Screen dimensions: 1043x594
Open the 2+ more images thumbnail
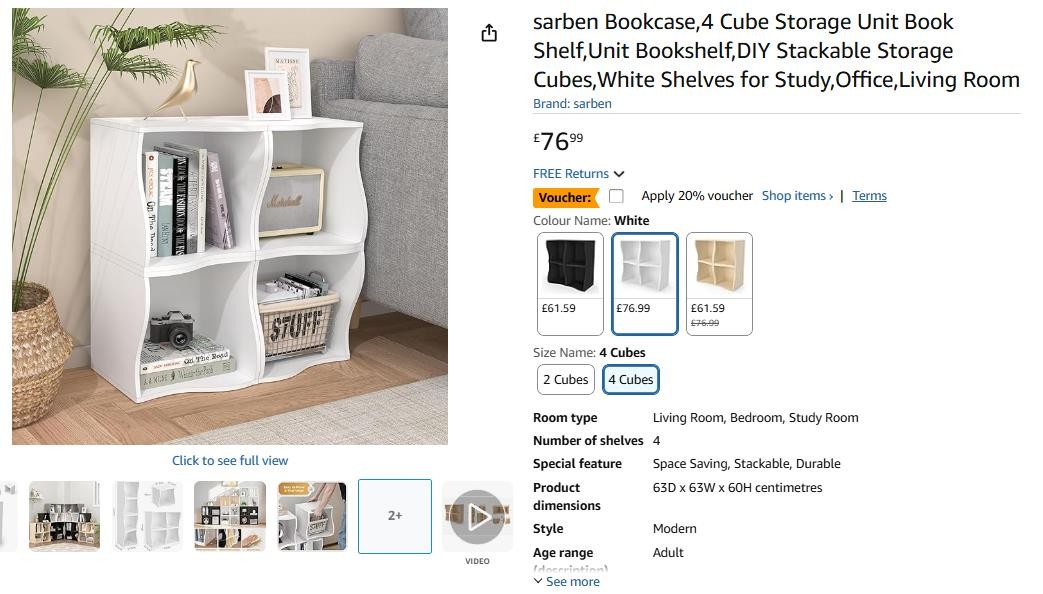(395, 516)
